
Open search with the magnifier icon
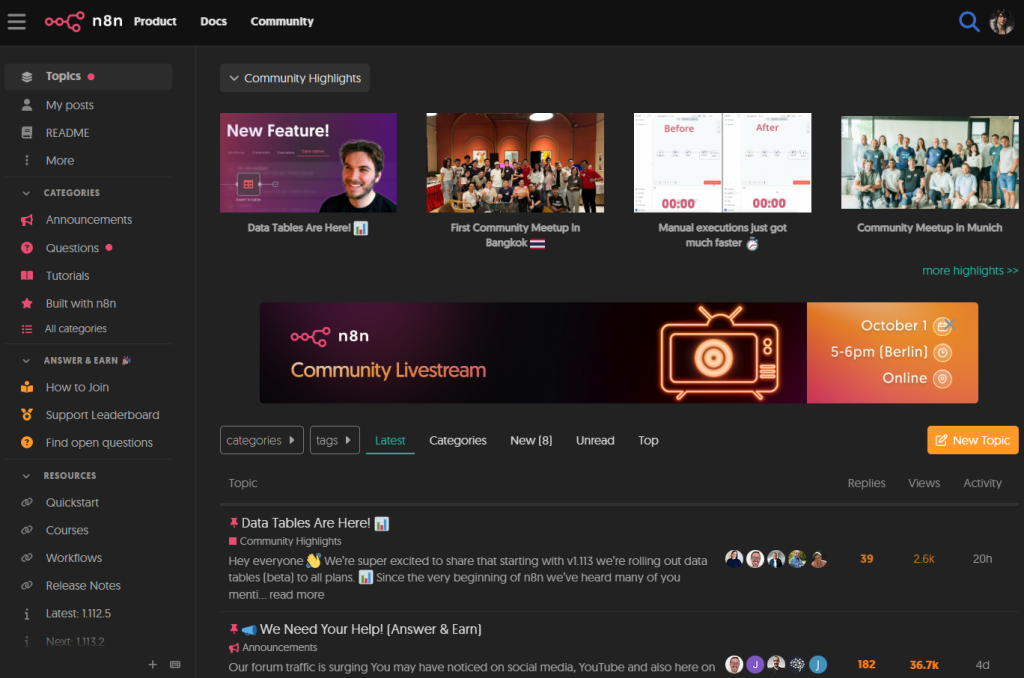click(x=968, y=21)
